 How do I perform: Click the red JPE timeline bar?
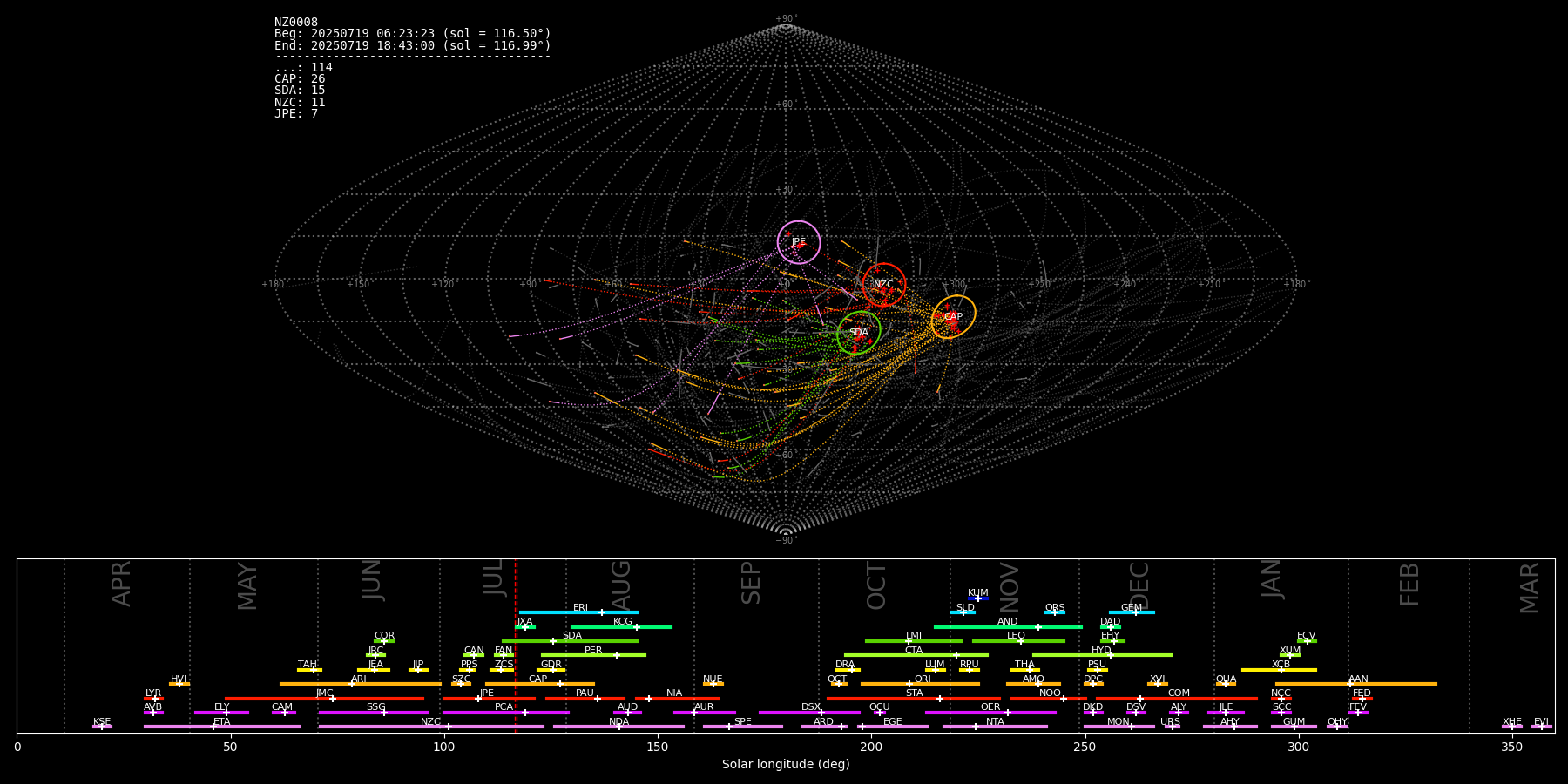pyautogui.click(x=489, y=698)
